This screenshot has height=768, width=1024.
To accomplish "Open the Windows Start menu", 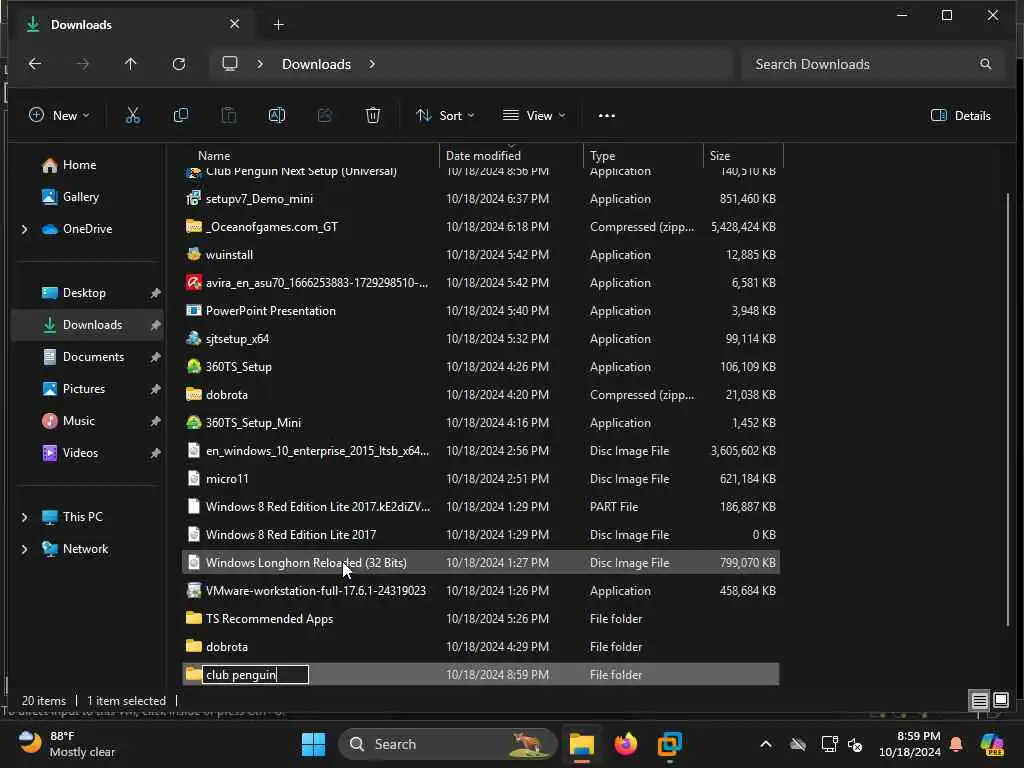I will (313, 744).
